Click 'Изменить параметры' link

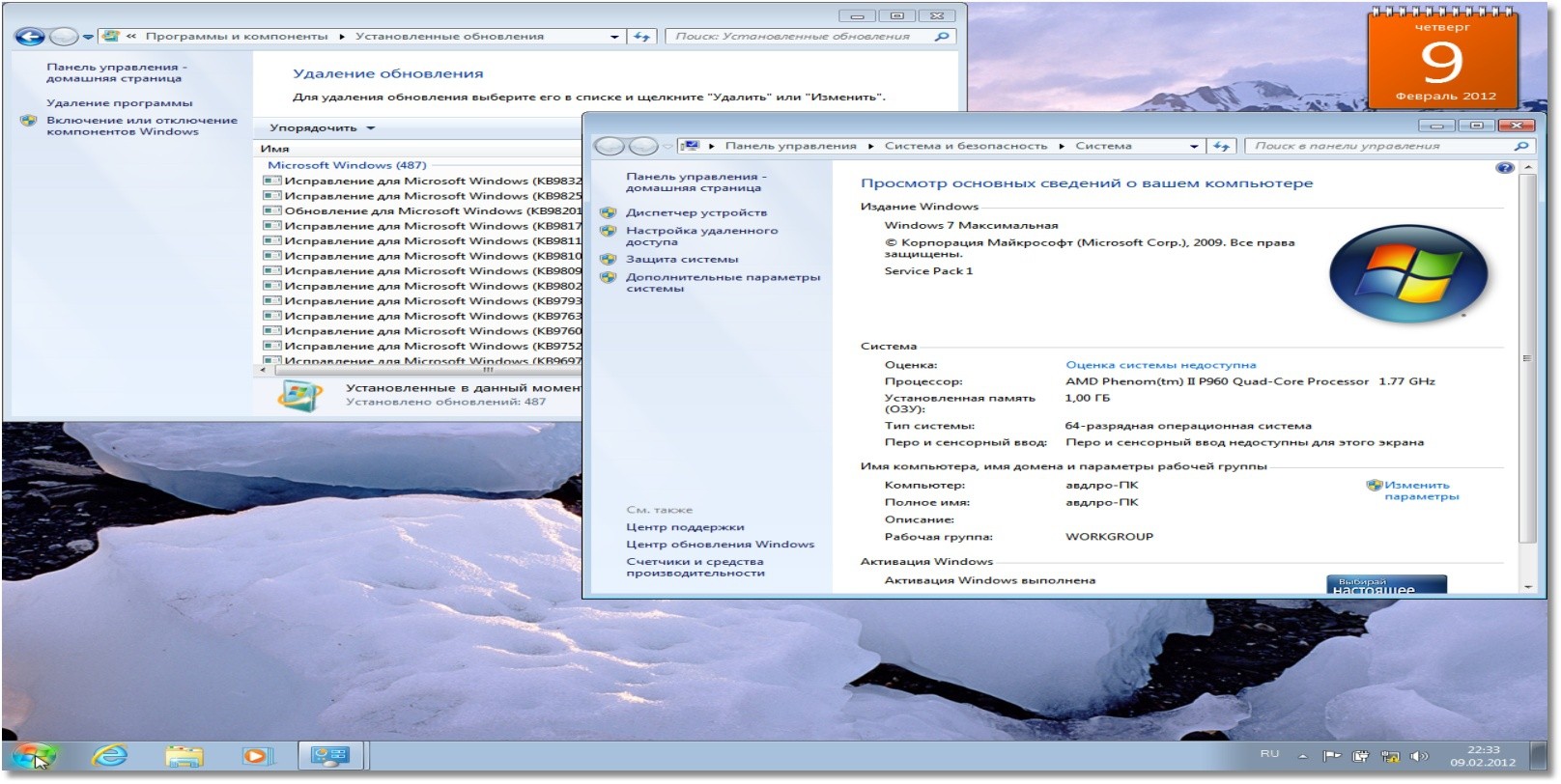tap(1420, 491)
